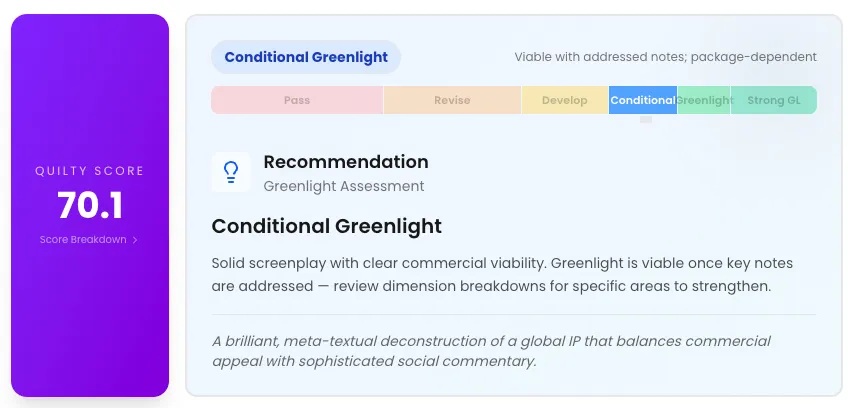850x408 pixels.
Task: Select the blue Conditional segment
Action: (x=642, y=100)
